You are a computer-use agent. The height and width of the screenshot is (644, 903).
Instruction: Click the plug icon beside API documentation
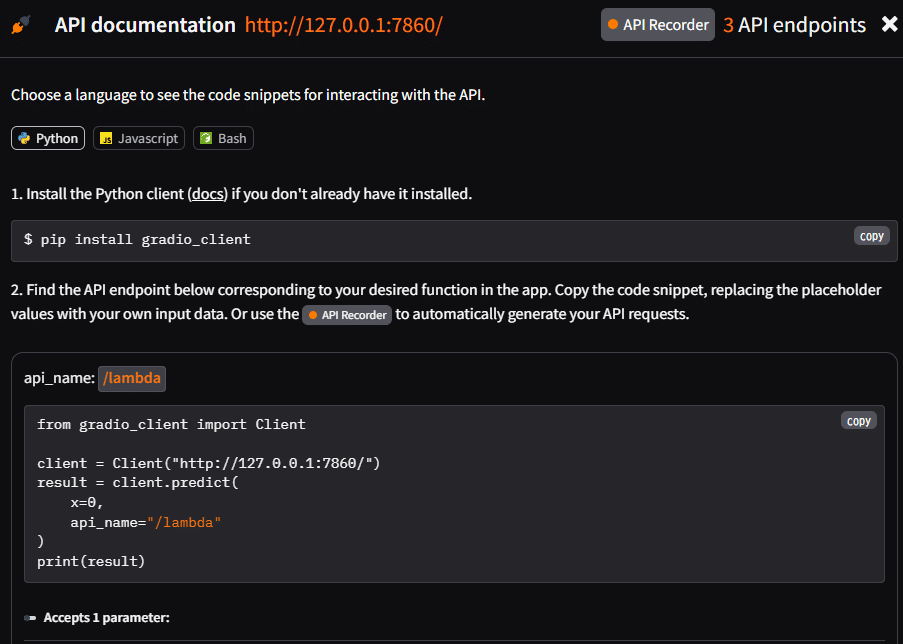pos(21,25)
